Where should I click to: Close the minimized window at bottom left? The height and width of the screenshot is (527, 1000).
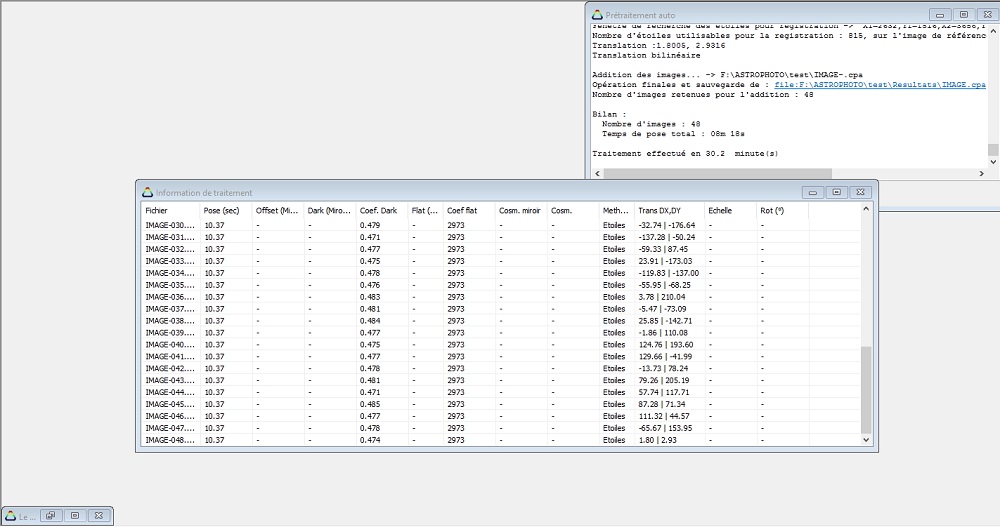pos(98,516)
